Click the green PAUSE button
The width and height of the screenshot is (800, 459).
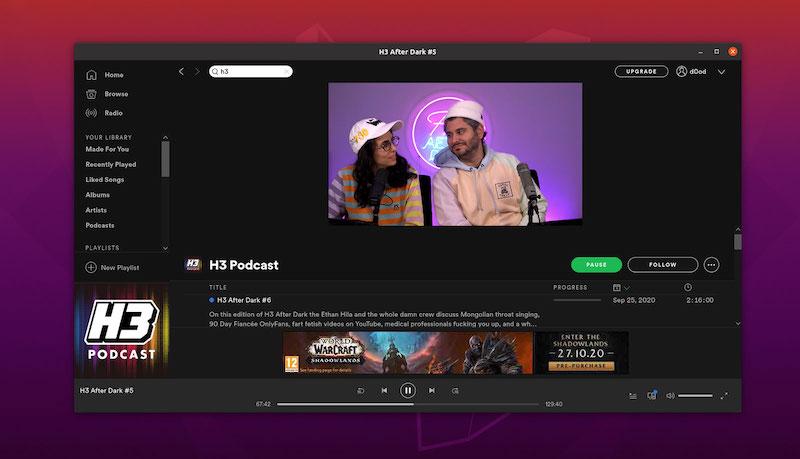point(596,265)
